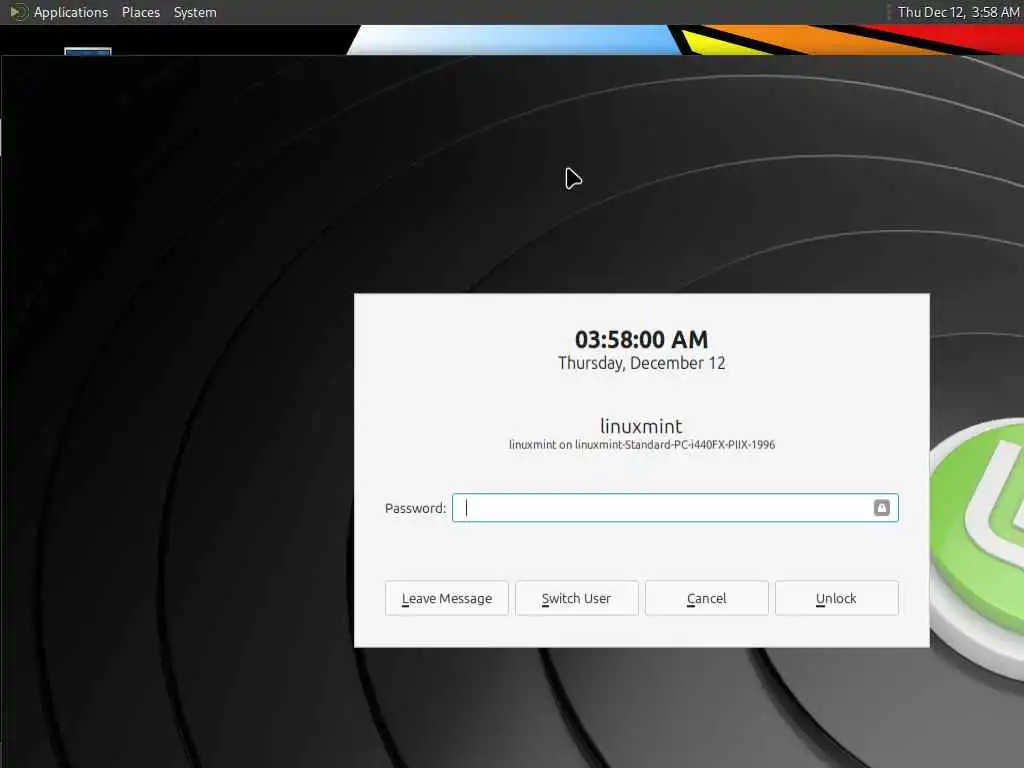Click the Password: label
Screen dimensions: 1024x768
(x=415, y=508)
